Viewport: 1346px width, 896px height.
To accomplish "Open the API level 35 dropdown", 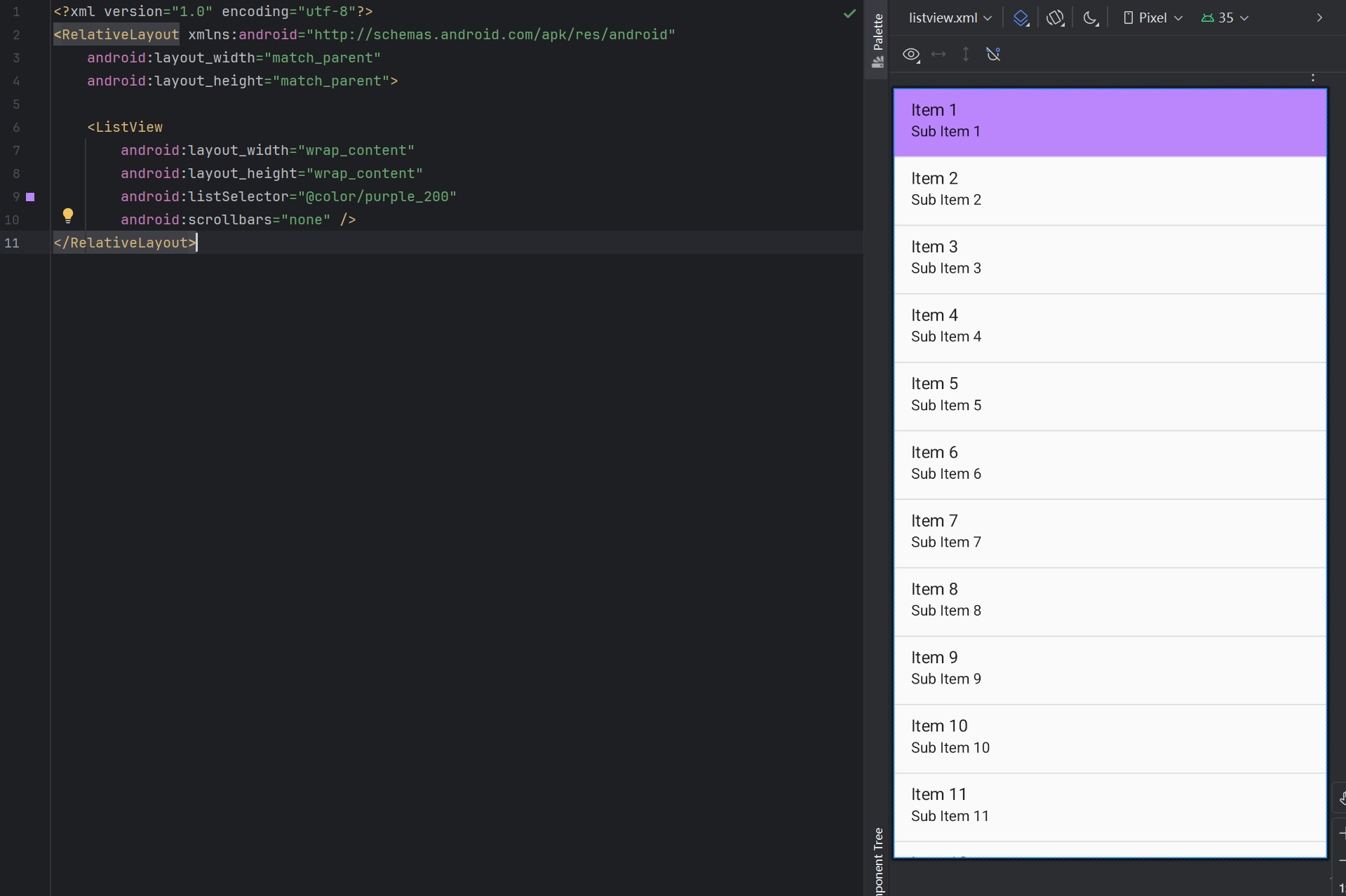I will (1225, 18).
